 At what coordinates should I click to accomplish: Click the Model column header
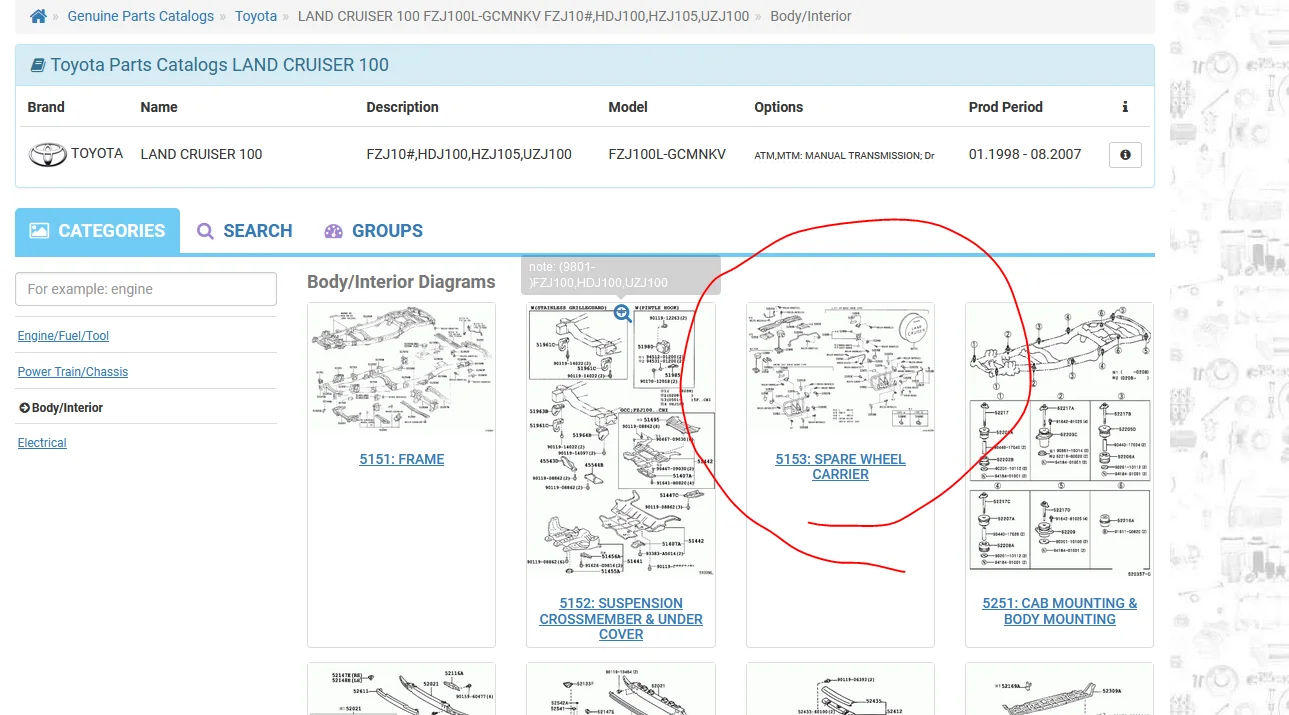[x=628, y=107]
